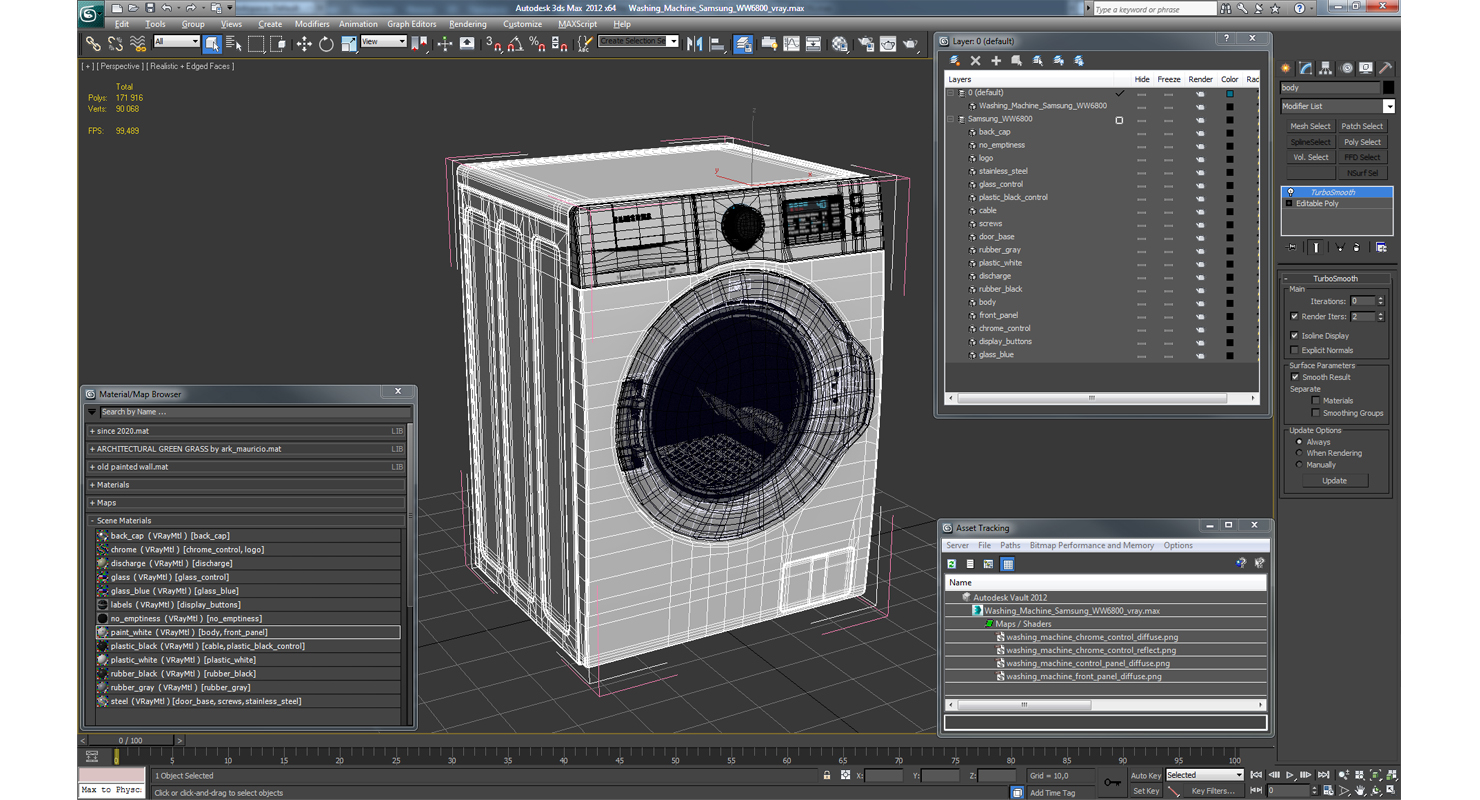Select the Manually update radio button
This screenshot has height=800, width=1480.
pos(1299,465)
